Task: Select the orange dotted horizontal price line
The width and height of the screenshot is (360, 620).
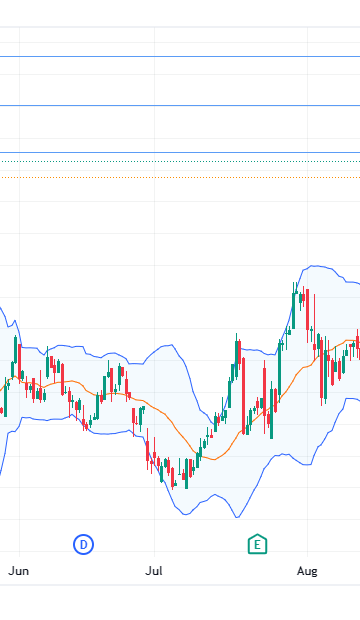Action: (180, 178)
